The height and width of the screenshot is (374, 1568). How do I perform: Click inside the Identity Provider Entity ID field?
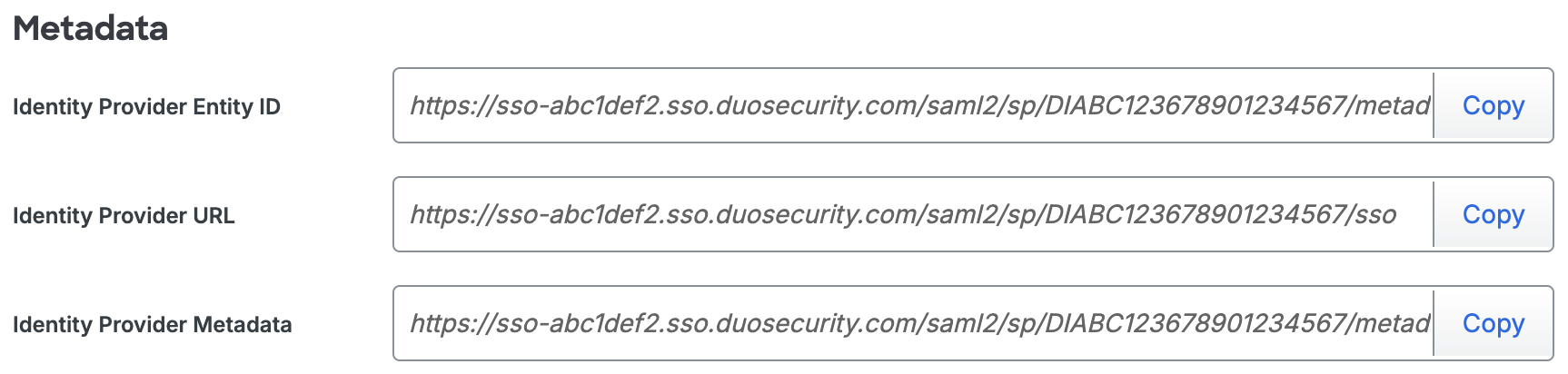coord(913,106)
